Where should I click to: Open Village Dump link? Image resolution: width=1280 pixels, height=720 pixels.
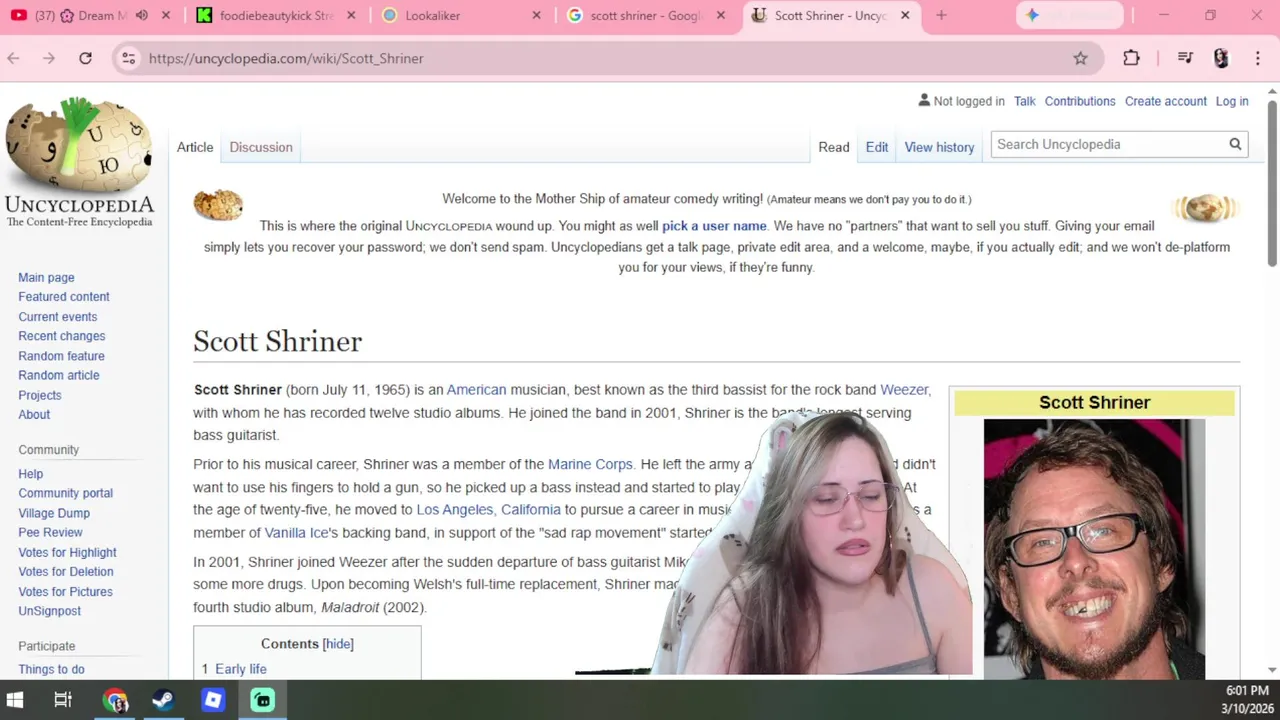[54, 513]
